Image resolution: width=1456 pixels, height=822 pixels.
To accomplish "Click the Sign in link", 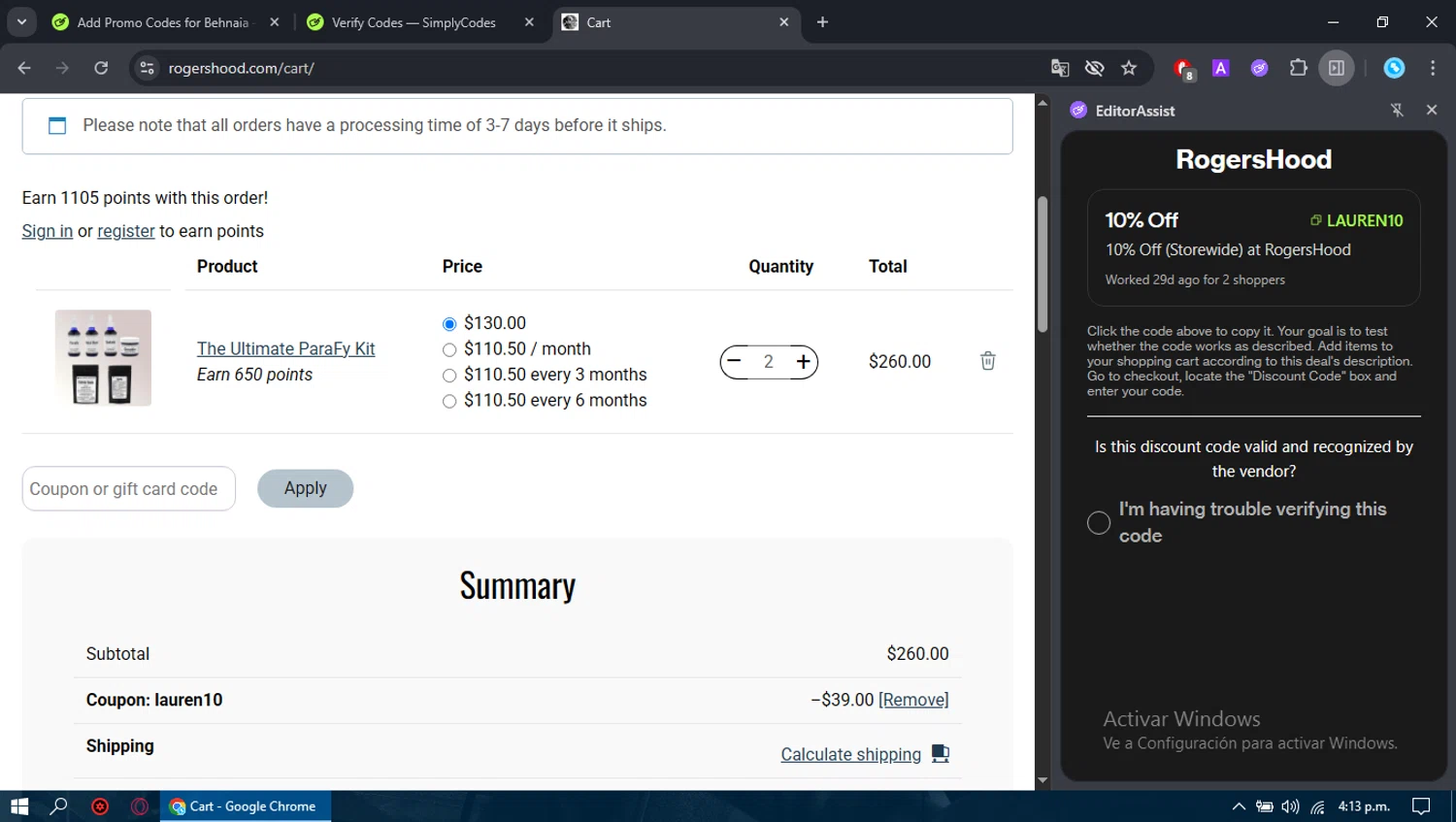I will click(x=48, y=231).
